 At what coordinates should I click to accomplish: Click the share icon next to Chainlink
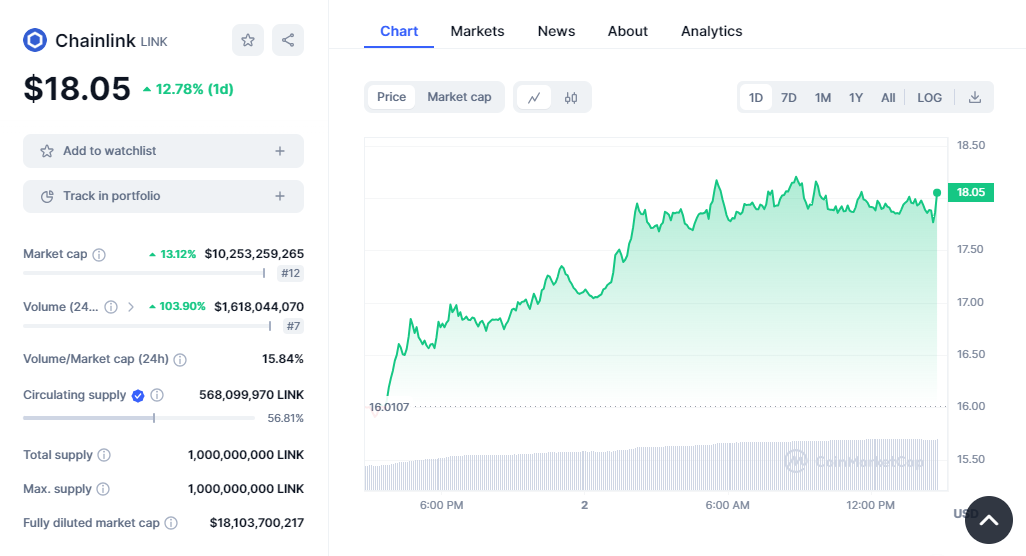coord(288,40)
